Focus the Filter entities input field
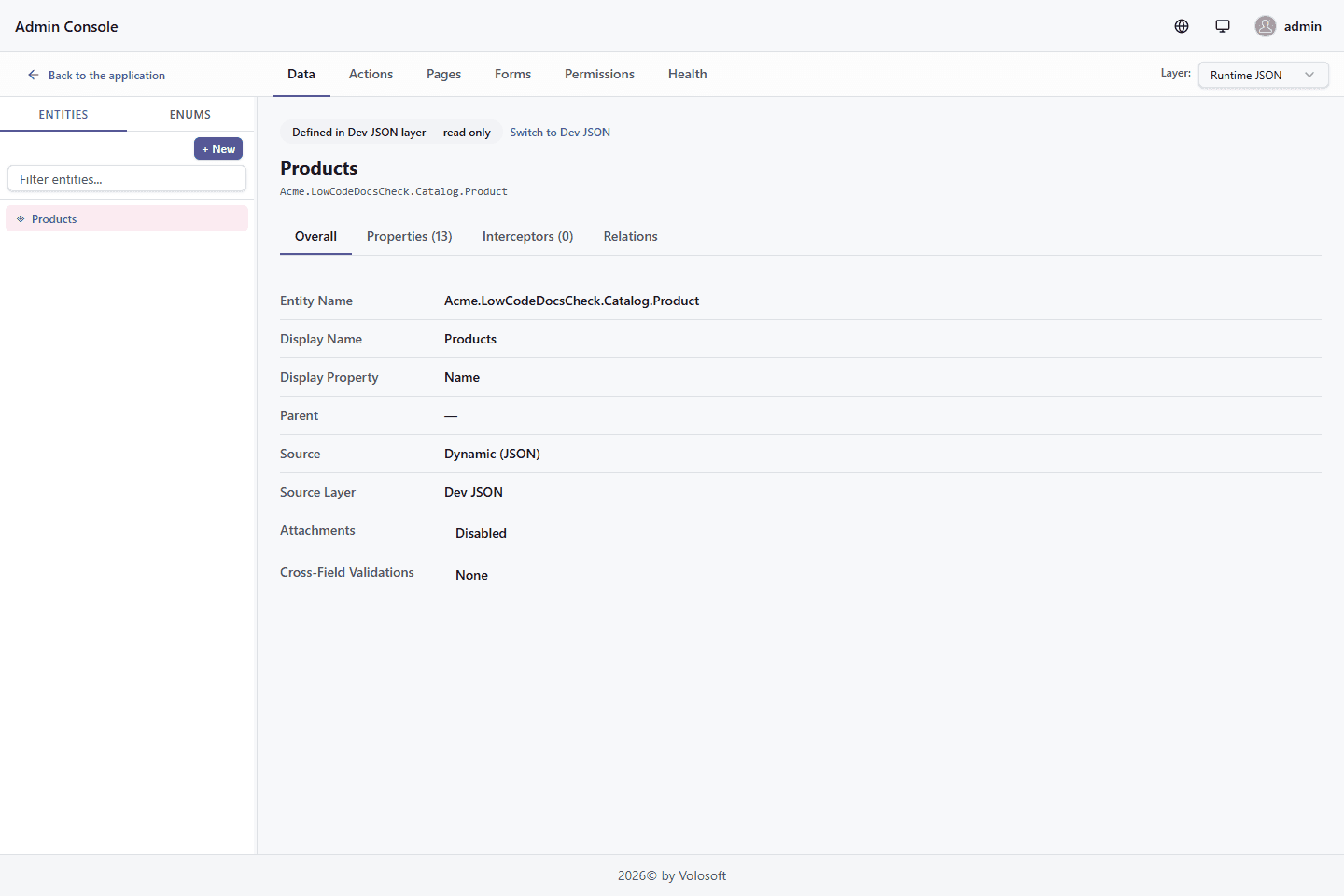 [x=127, y=179]
